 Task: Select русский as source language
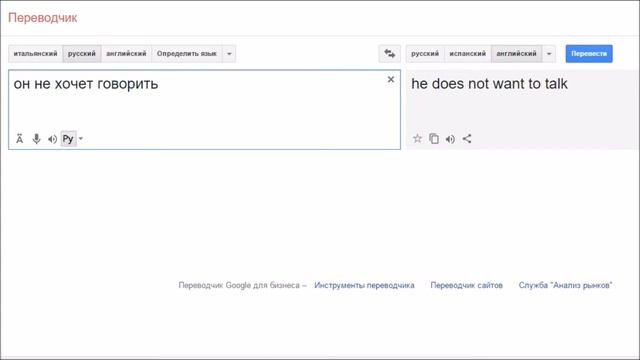coord(82,53)
